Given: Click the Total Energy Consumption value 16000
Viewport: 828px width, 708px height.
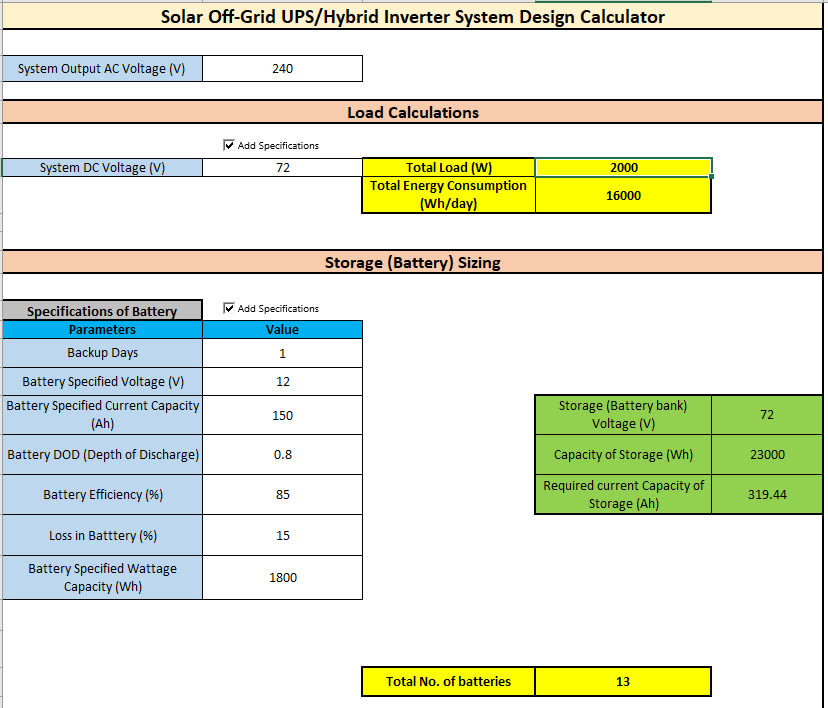Looking at the screenshot, I should [x=623, y=196].
